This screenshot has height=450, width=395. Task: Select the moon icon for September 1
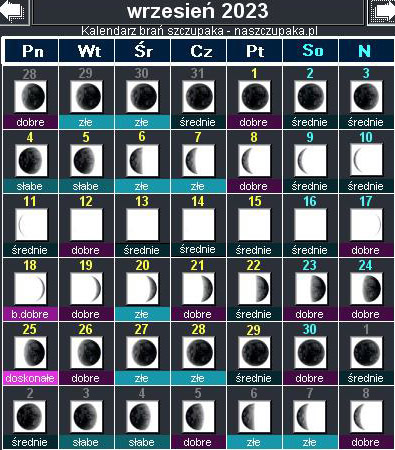click(x=254, y=97)
